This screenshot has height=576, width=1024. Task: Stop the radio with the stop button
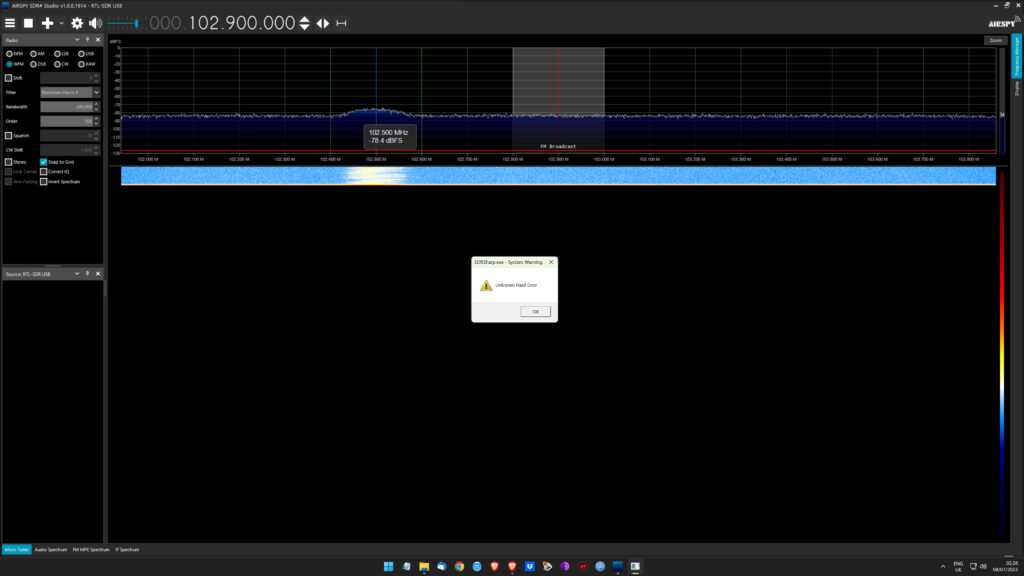pos(28,23)
